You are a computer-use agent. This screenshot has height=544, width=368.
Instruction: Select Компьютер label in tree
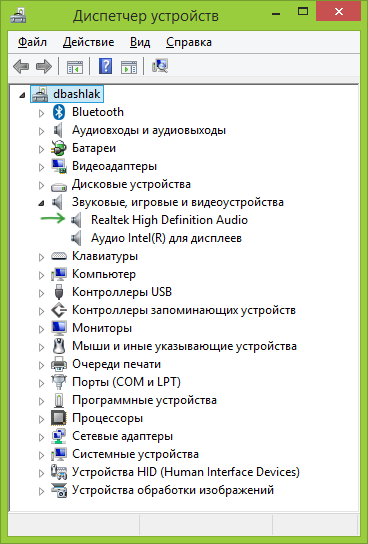click(x=104, y=274)
